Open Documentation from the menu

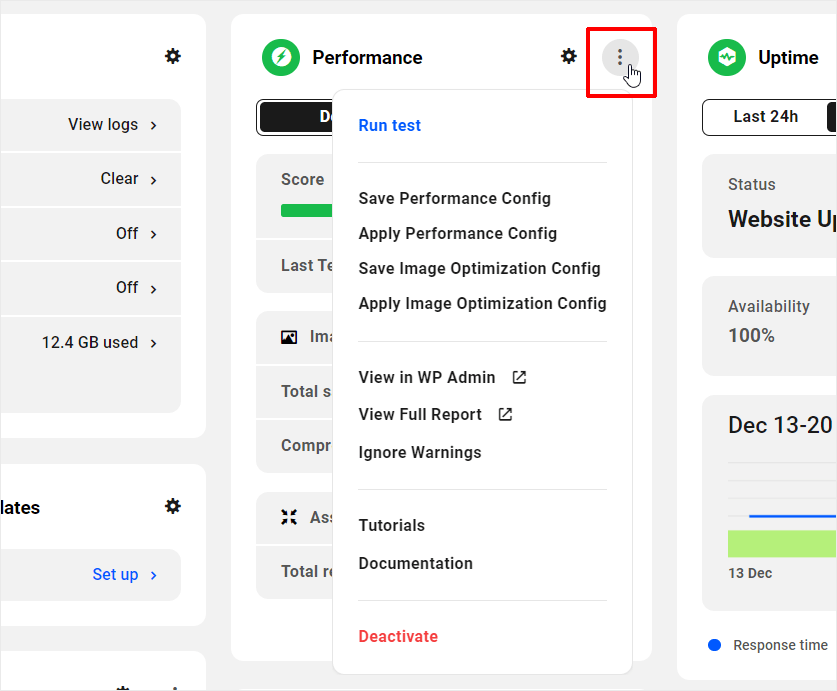[x=415, y=563]
